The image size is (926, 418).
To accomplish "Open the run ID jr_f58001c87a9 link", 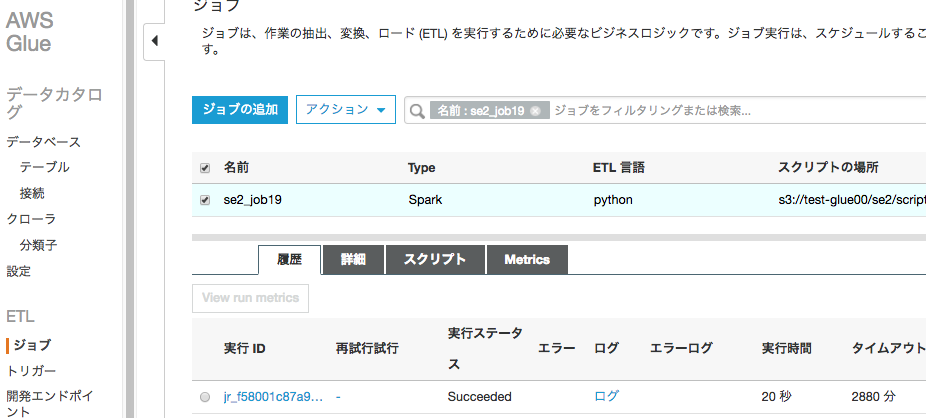I will click(x=273, y=397).
